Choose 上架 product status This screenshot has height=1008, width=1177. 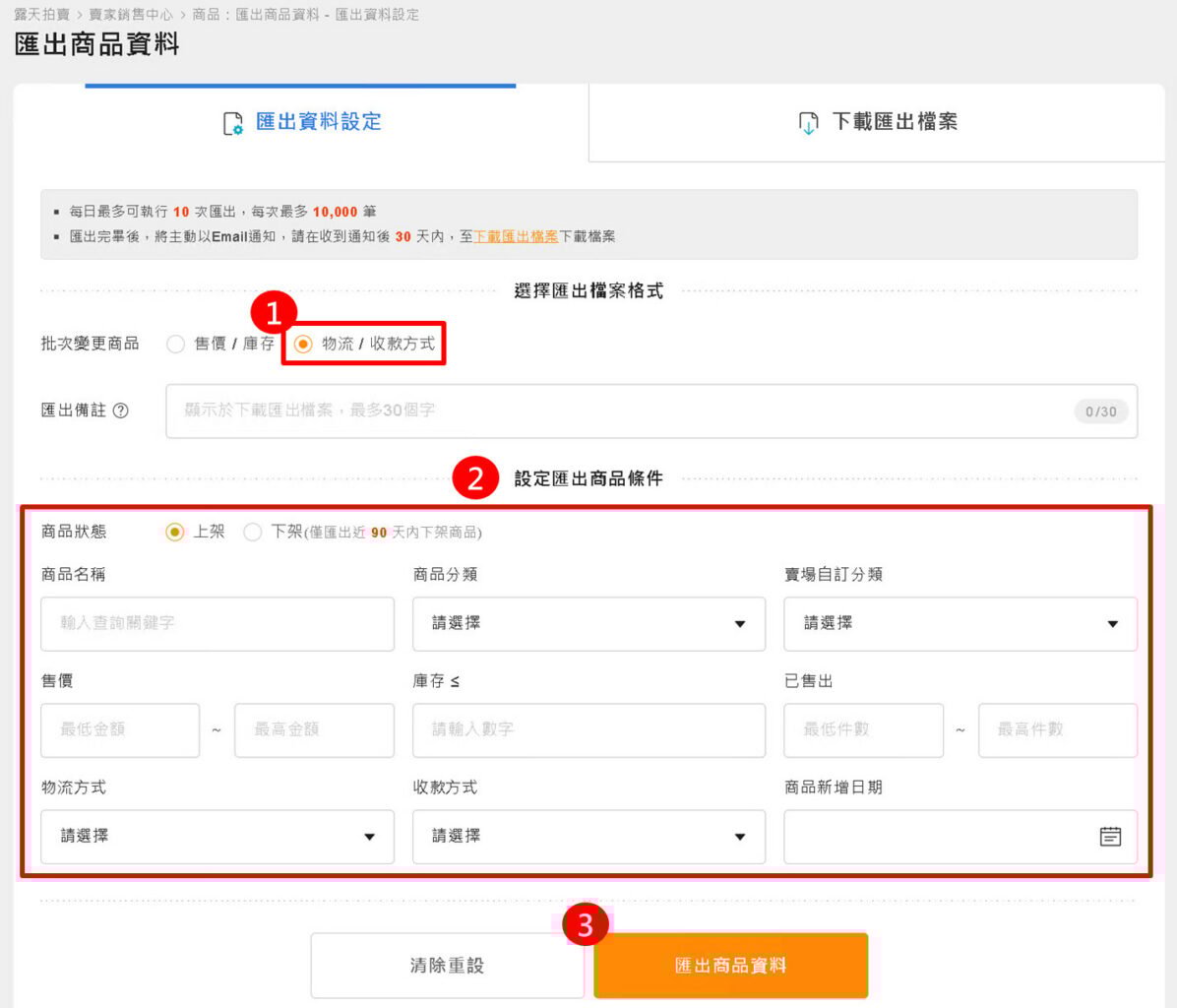(x=175, y=533)
